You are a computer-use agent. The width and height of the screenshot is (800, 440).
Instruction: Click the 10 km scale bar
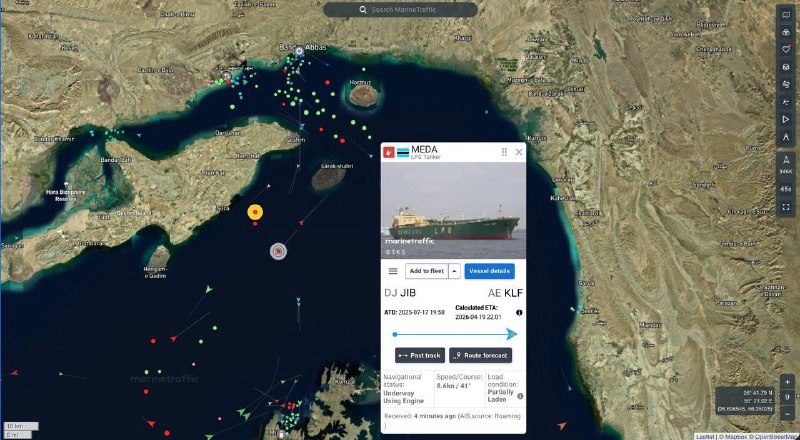pos(20,426)
